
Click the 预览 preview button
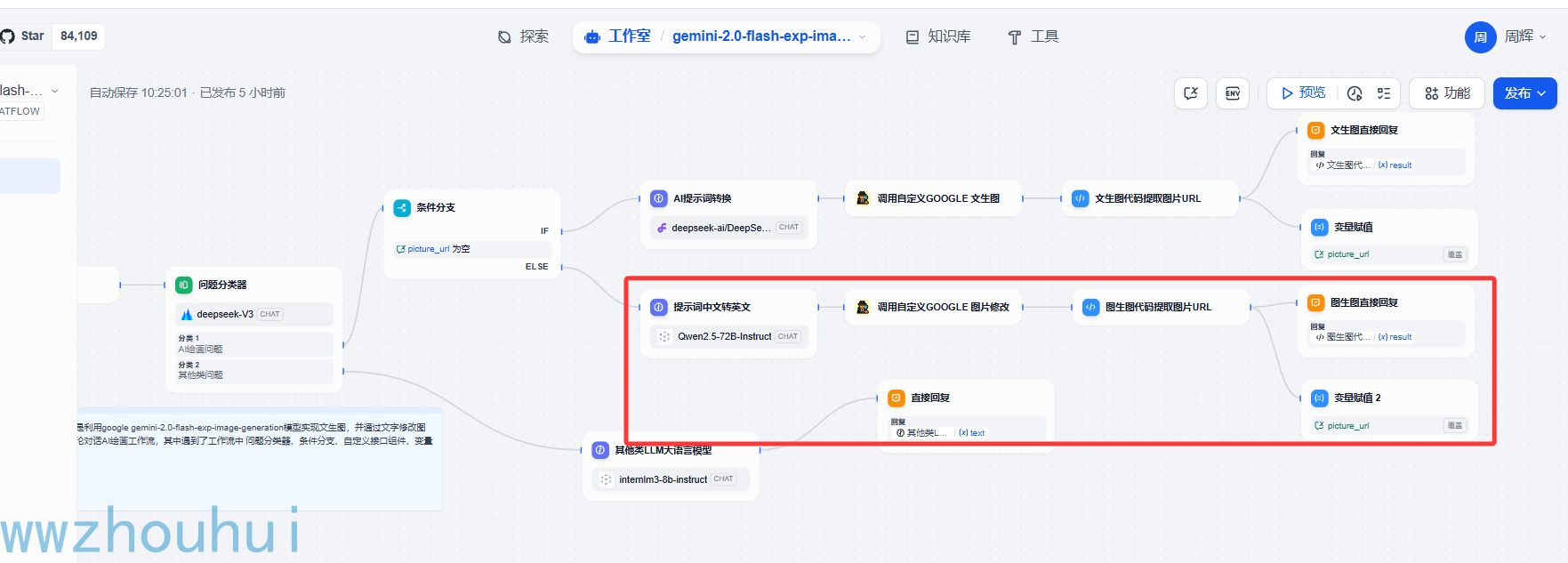(x=1303, y=93)
